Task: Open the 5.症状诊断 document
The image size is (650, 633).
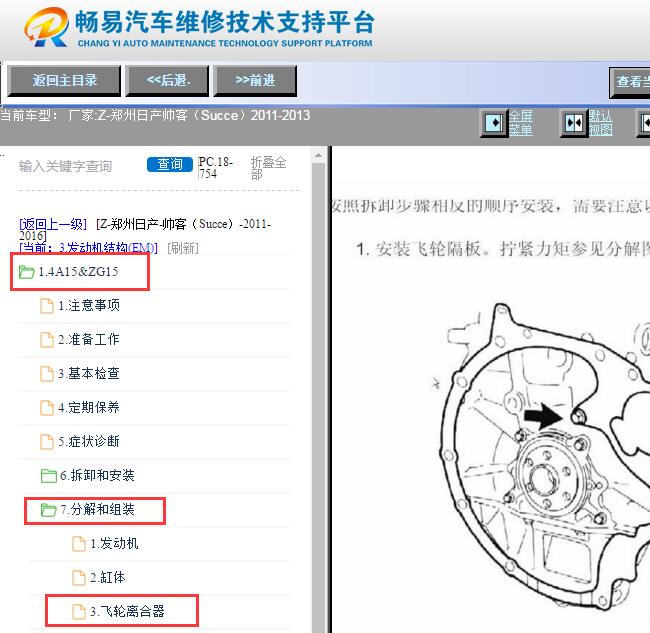Action: [89, 441]
